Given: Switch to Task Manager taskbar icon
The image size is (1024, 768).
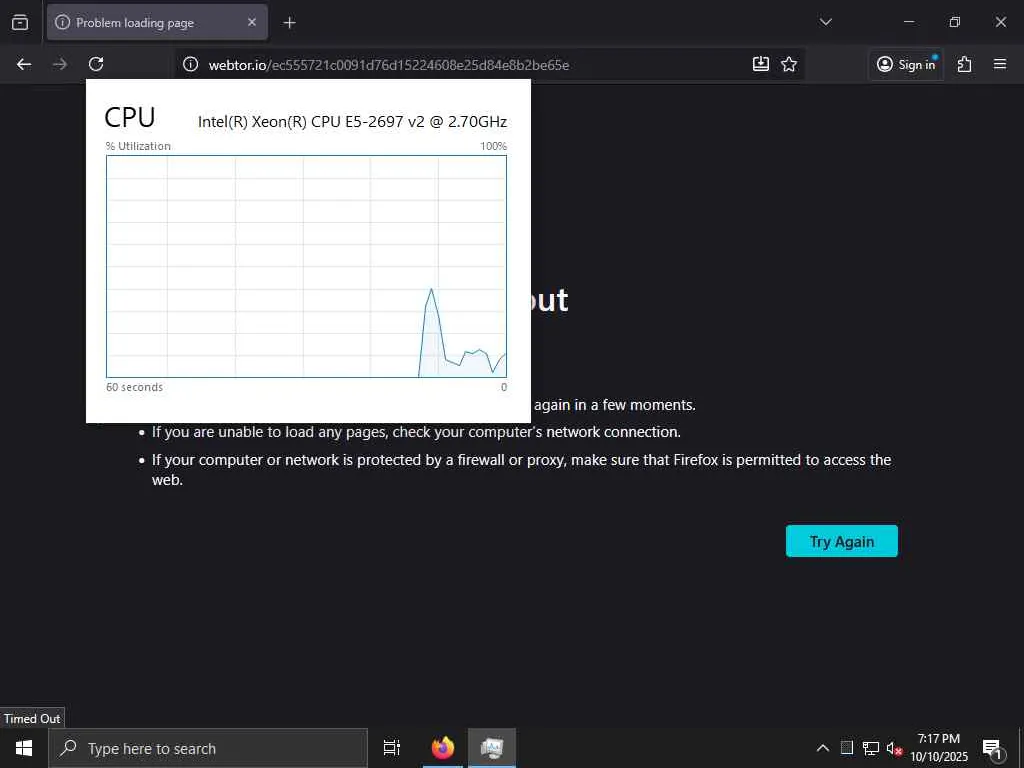Looking at the screenshot, I should tap(492, 748).
